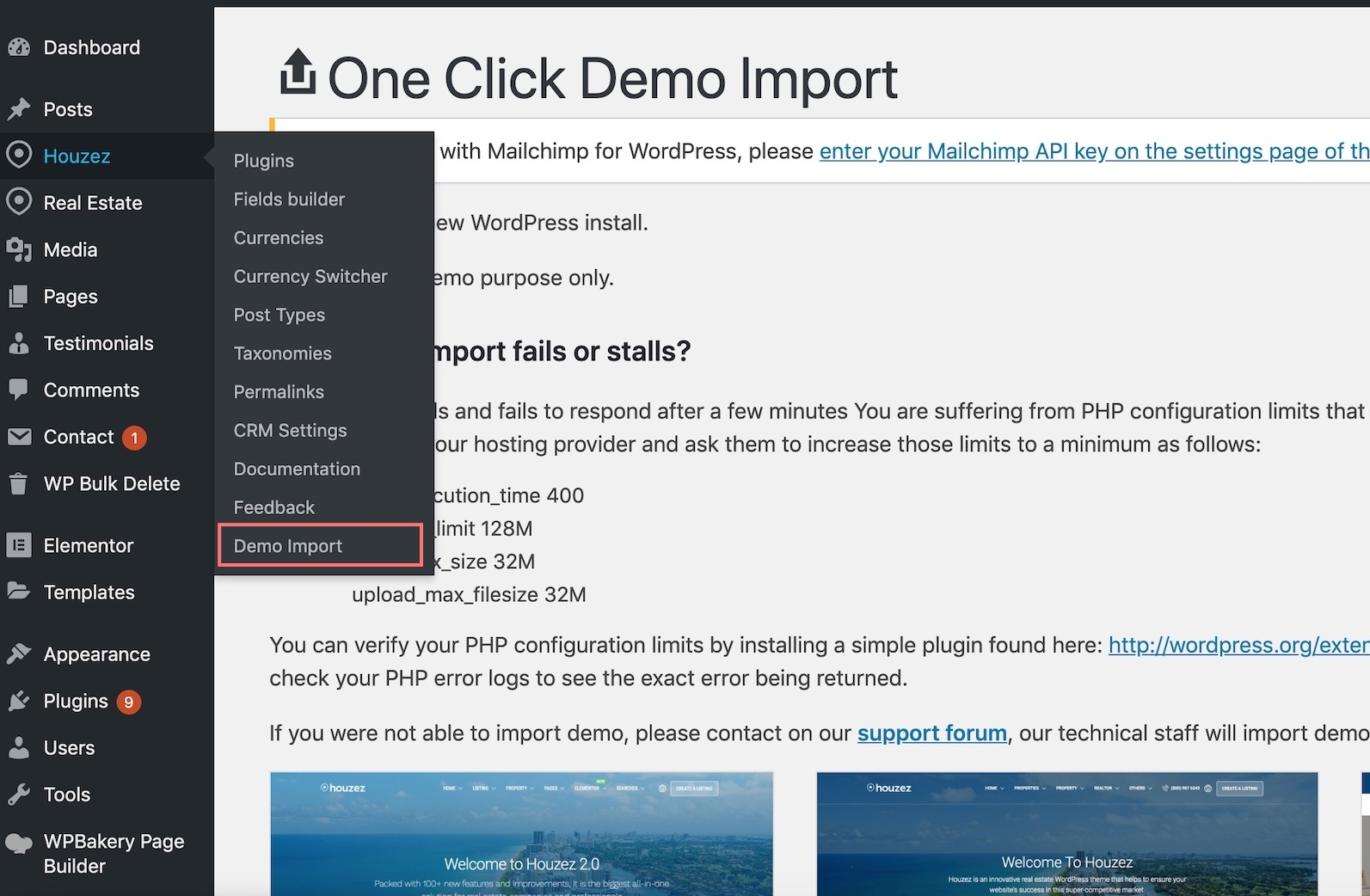The image size is (1370, 896).
Task: Select the Welcome to Houzez 2.0 demo thumbnail
Action: (522, 834)
